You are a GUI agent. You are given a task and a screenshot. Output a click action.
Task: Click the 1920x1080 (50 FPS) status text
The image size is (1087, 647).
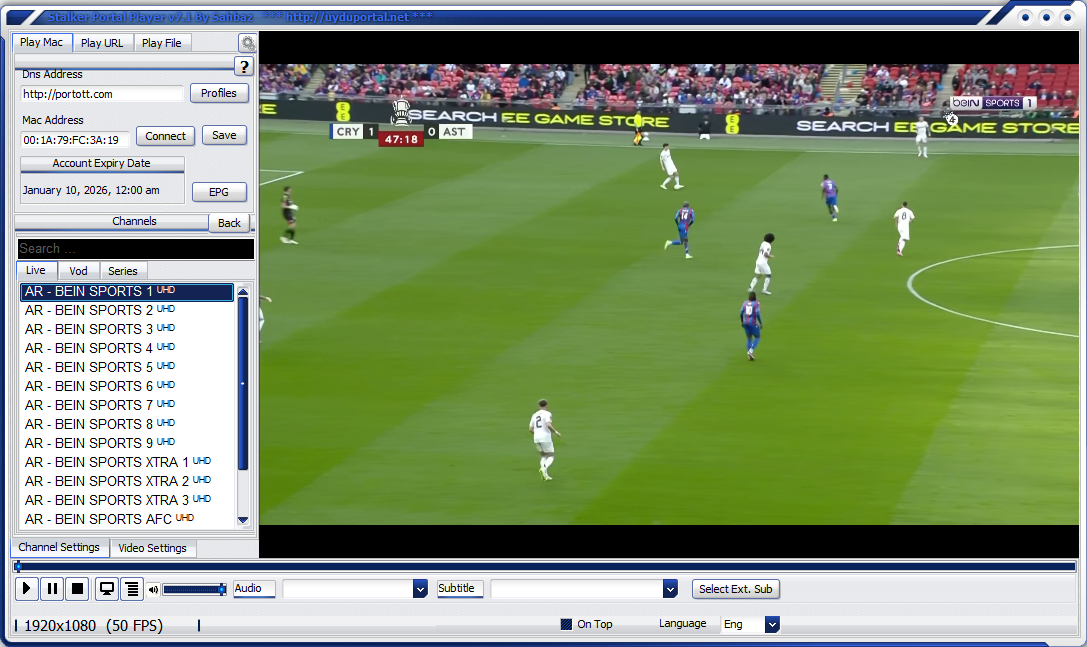click(x=94, y=626)
